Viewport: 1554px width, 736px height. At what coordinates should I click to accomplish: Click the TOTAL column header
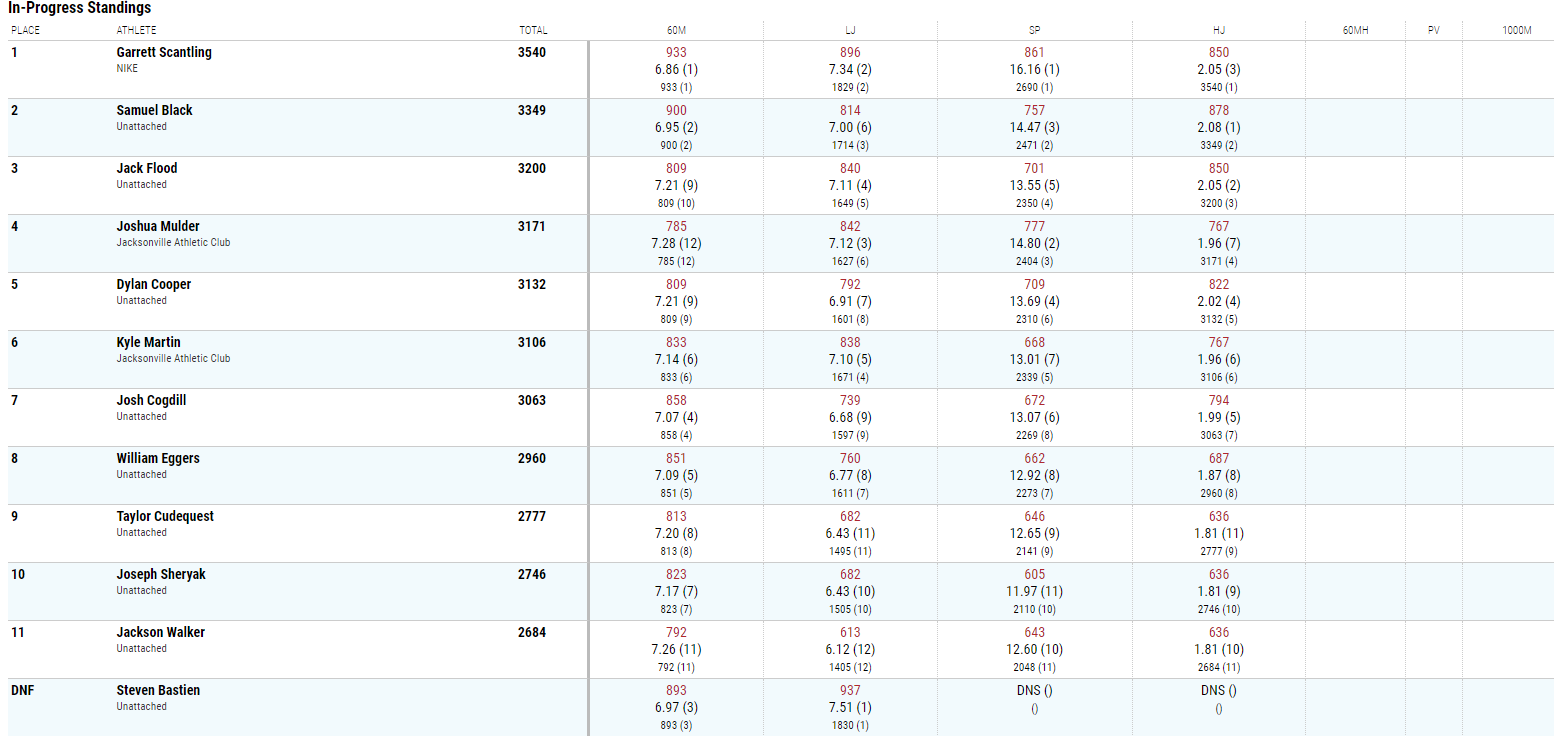click(533, 31)
